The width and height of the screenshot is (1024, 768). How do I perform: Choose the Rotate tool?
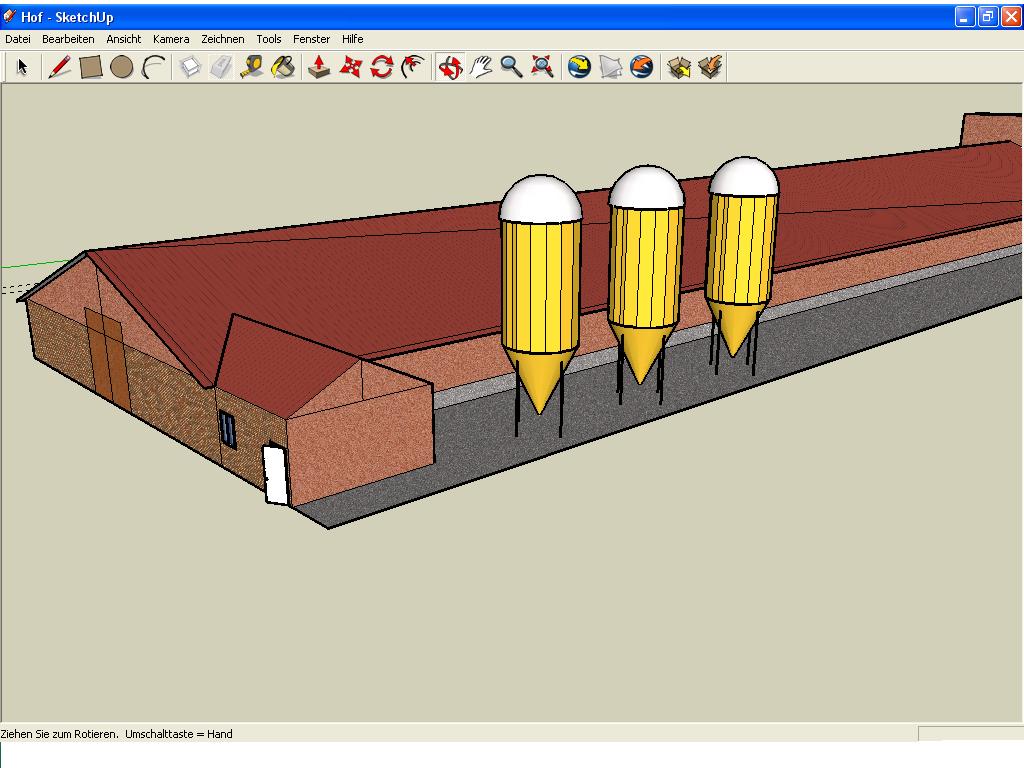[381, 67]
